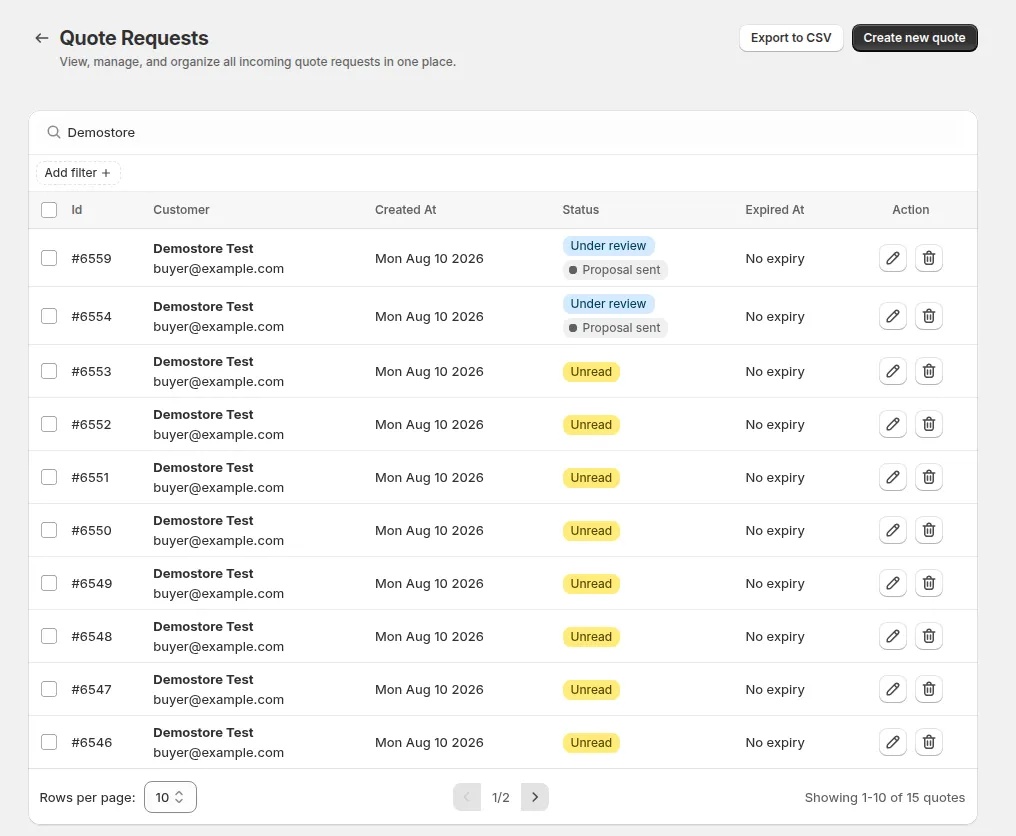Edit quote #6559 with the pencil icon
The height and width of the screenshot is (836, 1016).
892,258
